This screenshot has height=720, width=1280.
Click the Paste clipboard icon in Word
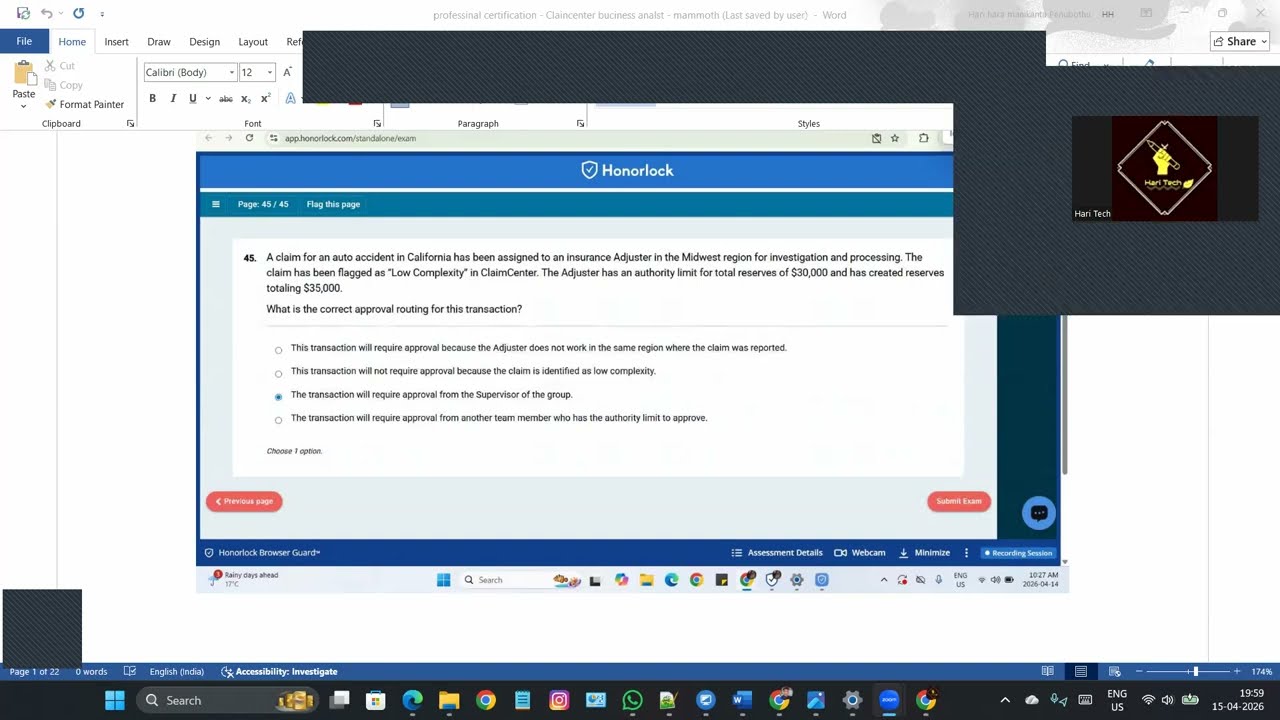[24, 72]
